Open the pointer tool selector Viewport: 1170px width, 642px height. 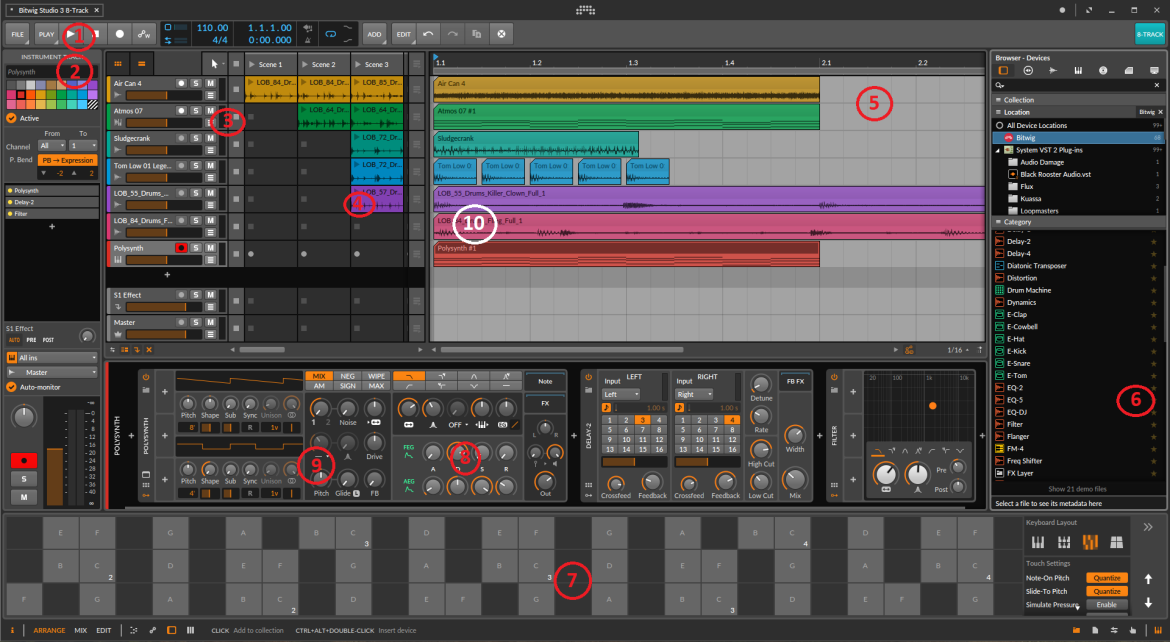(214, 64)
